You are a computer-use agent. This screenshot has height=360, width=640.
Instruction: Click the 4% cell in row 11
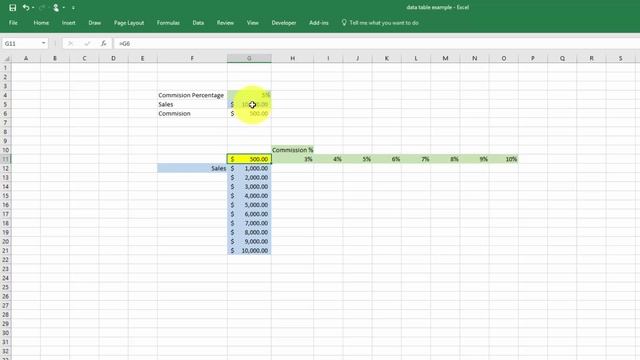pos(329,159)
